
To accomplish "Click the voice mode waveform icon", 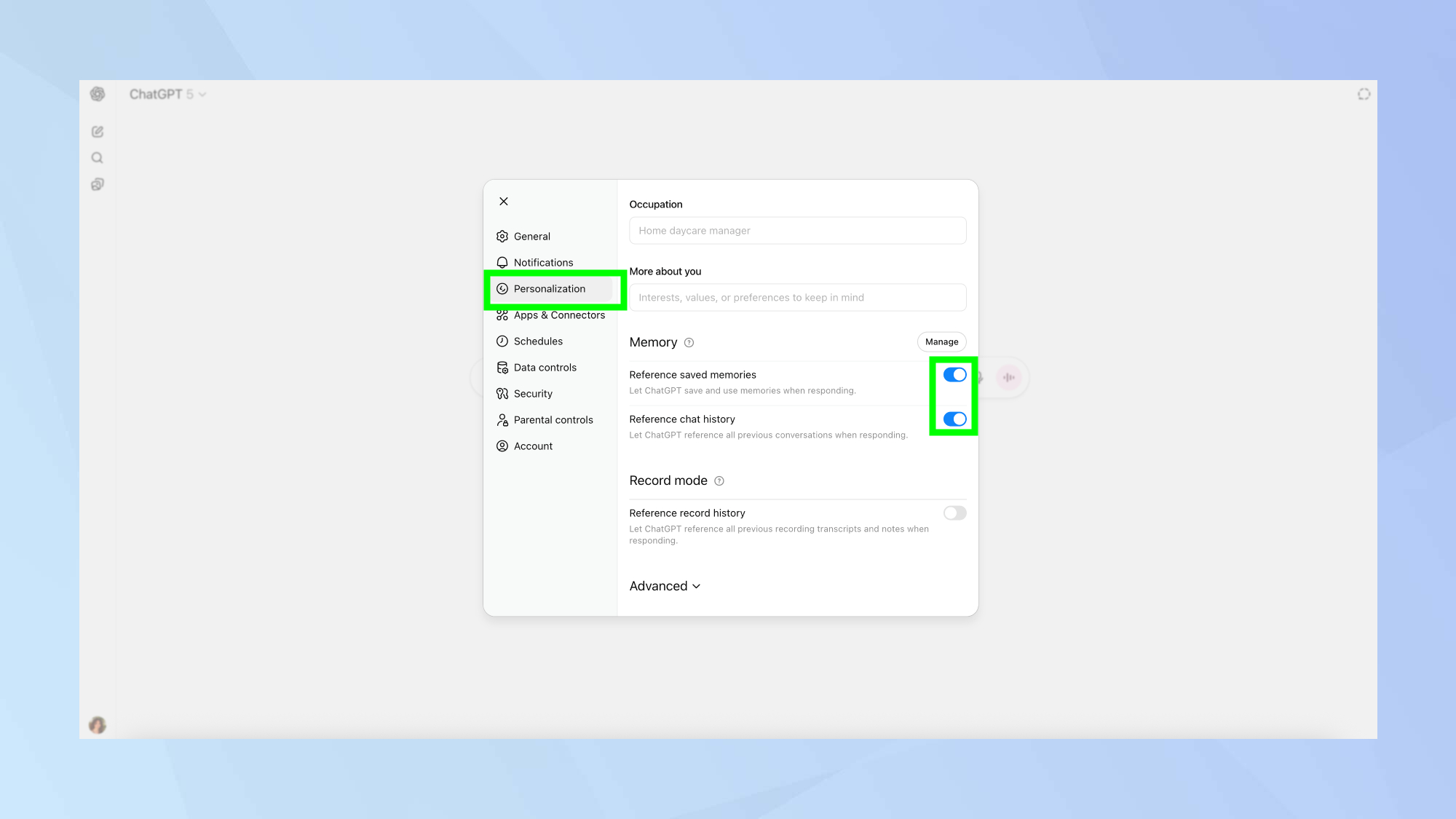I will (x=1008, y=377).
